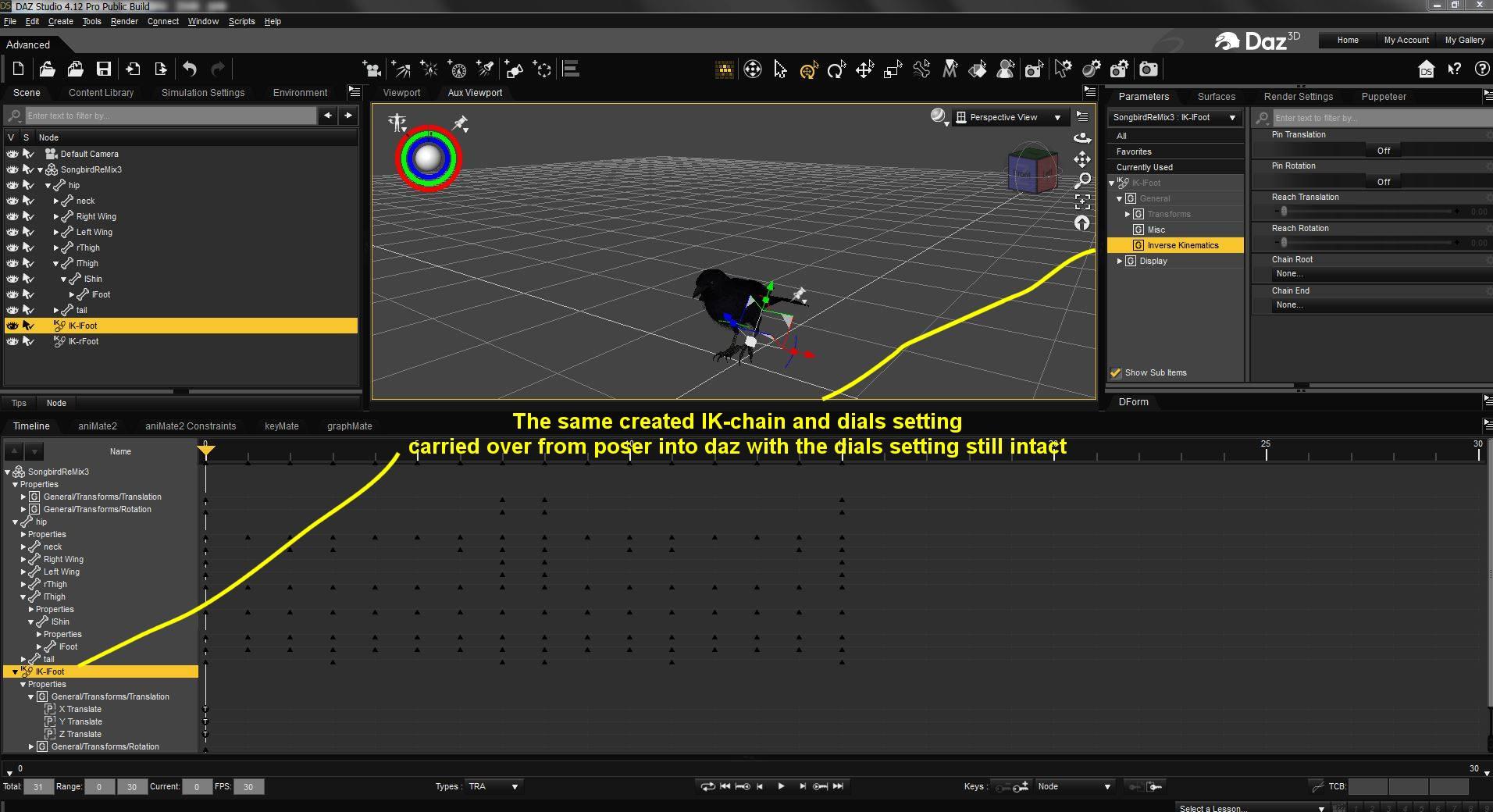Click the Render camera icon in toolbar
Screen dimensions: 1493x812
tap(1149, 69)
